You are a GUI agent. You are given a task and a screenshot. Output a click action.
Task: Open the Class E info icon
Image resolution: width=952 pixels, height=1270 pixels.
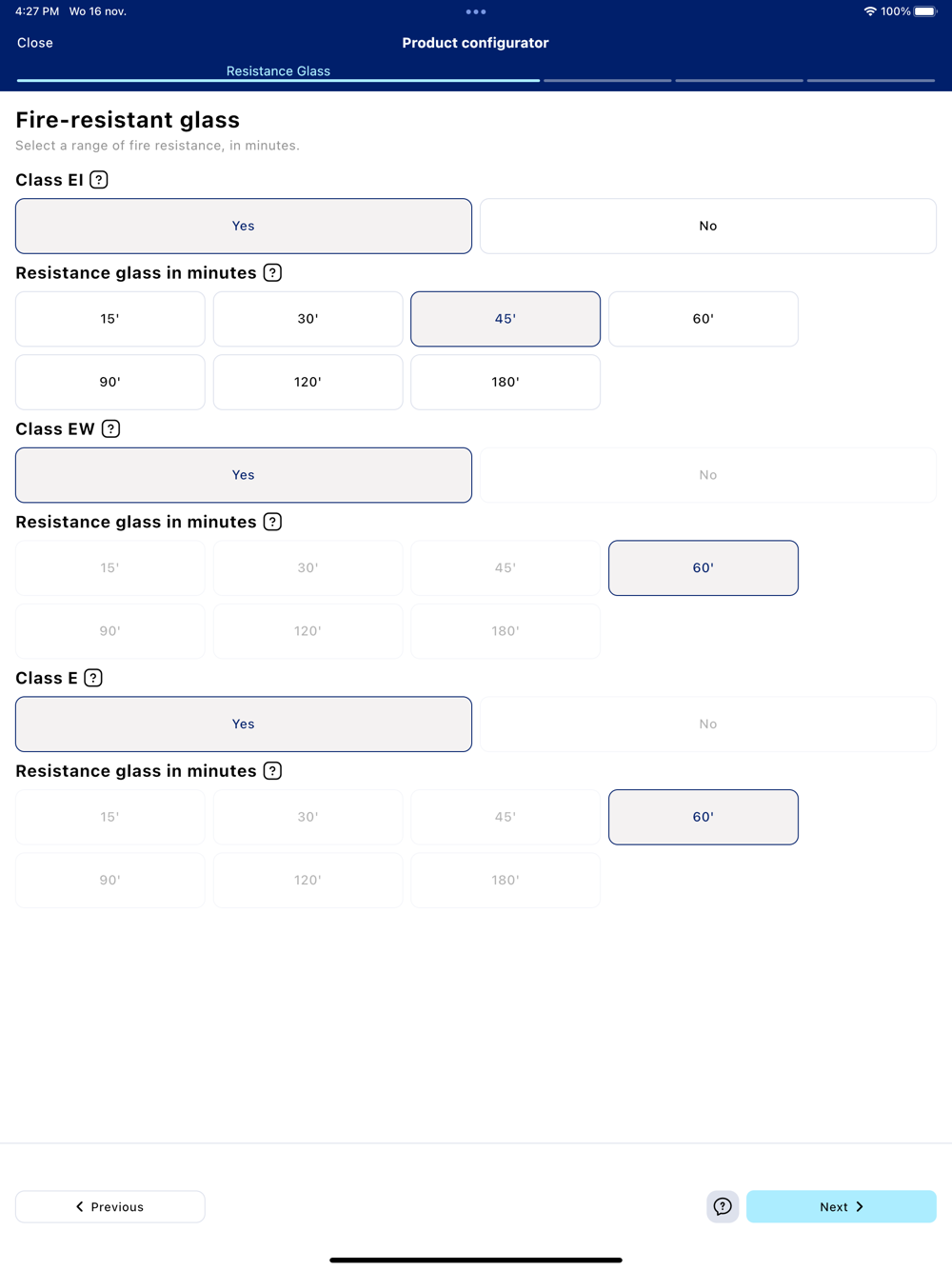[93, 678]
